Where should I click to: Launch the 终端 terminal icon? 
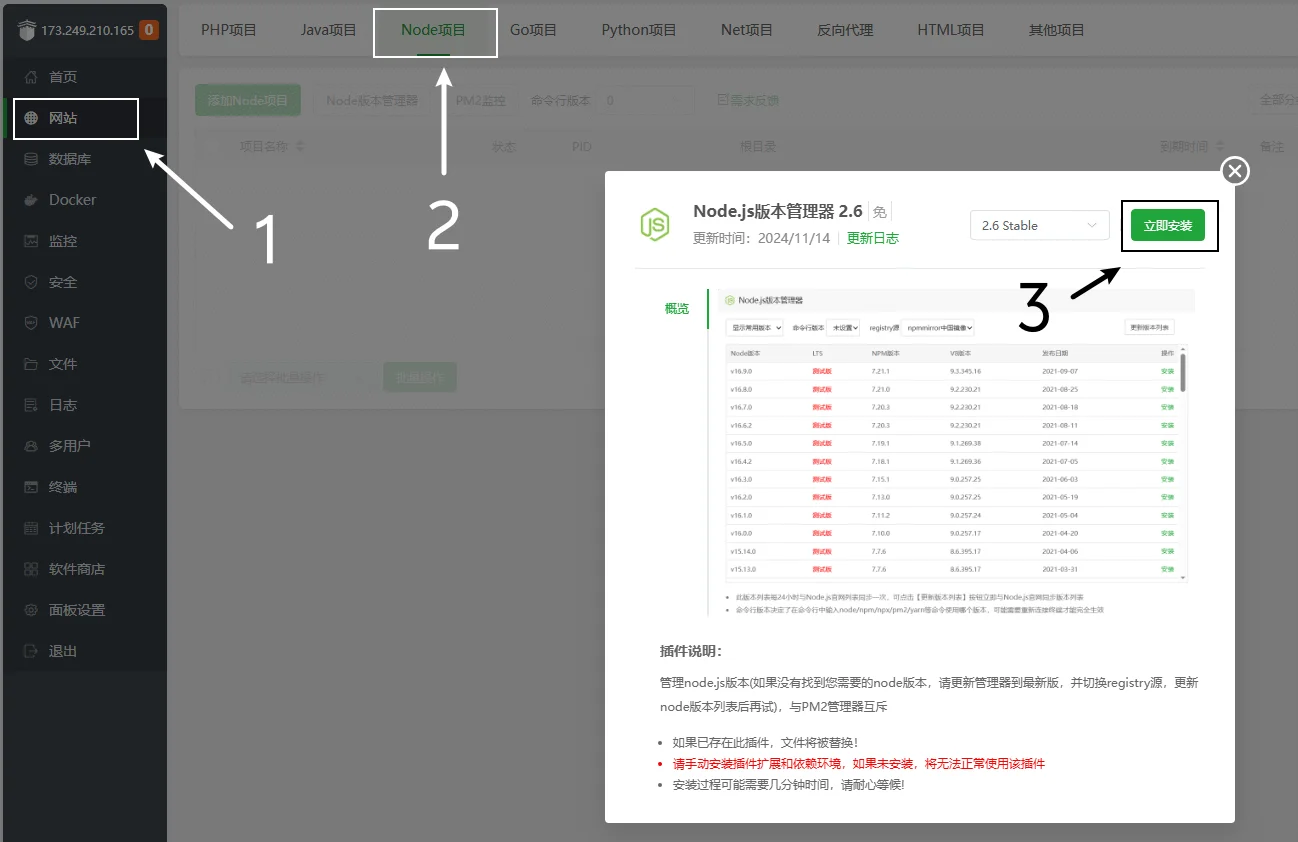[31, 487]
